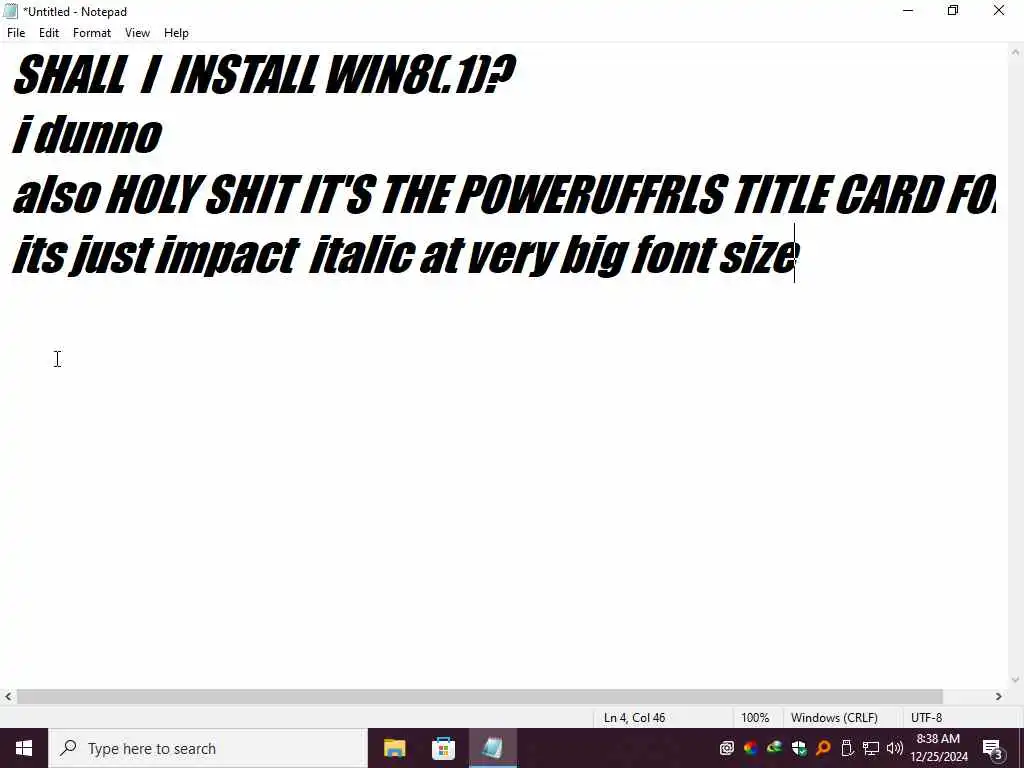Select the Notepad taskbar button

click(492, 748)
